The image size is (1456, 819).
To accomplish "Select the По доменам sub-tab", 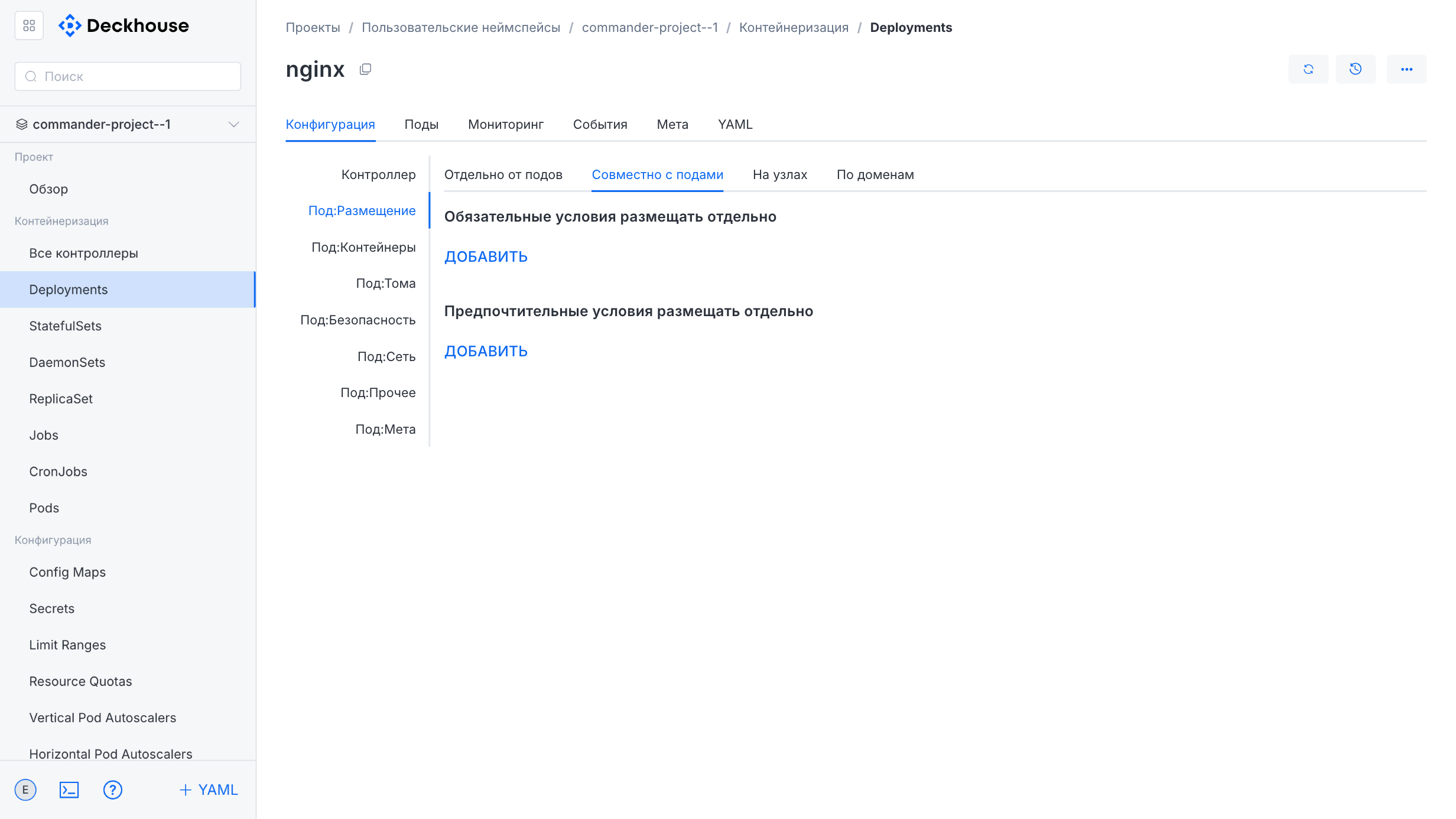I will (x=875, y=174).
